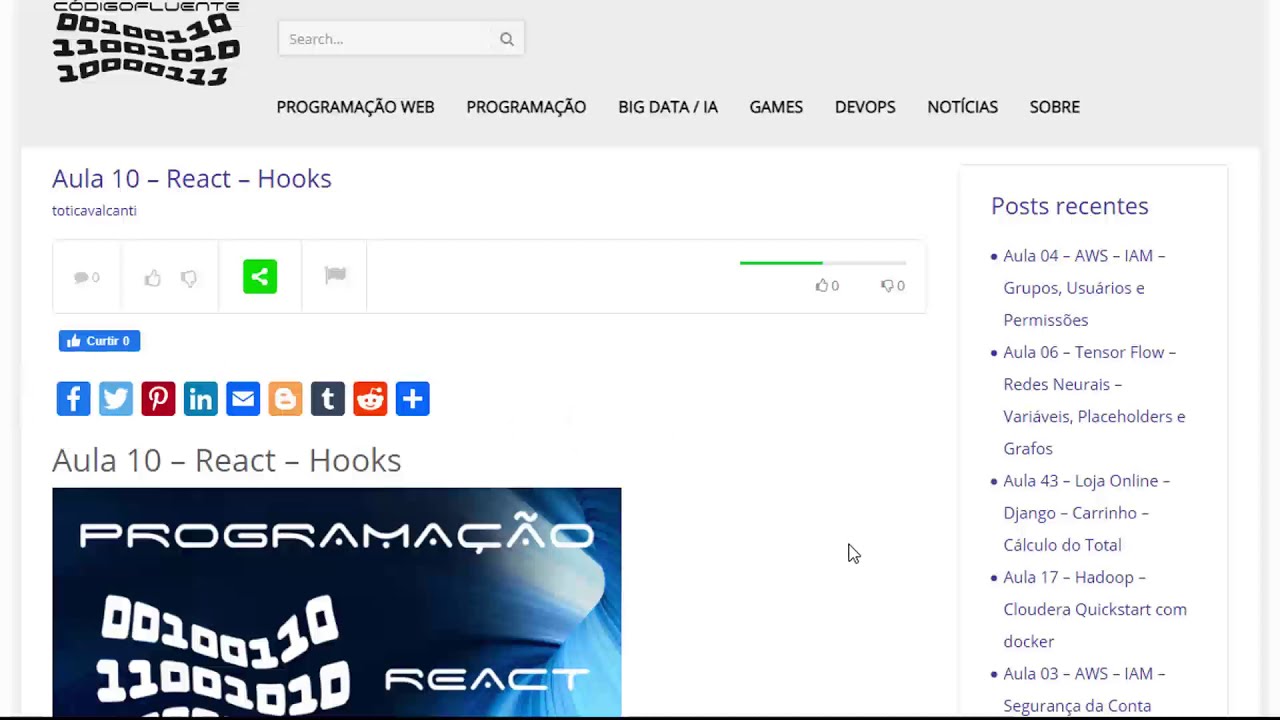Screen dimensions: 1280x720
Task: Click the flag report icon
Action: 335,275
